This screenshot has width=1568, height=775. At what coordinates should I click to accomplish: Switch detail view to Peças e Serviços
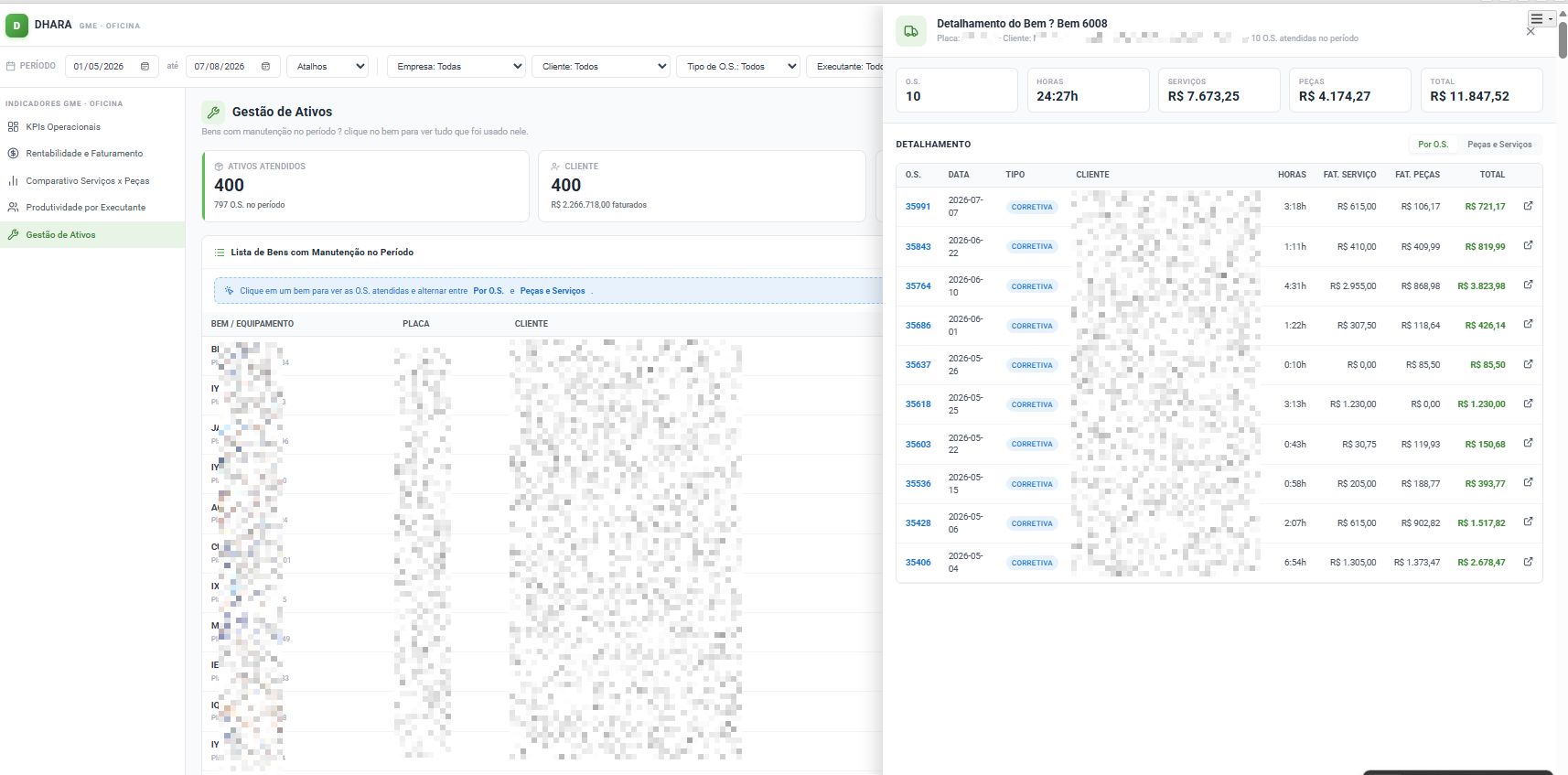coord(1499,145)
